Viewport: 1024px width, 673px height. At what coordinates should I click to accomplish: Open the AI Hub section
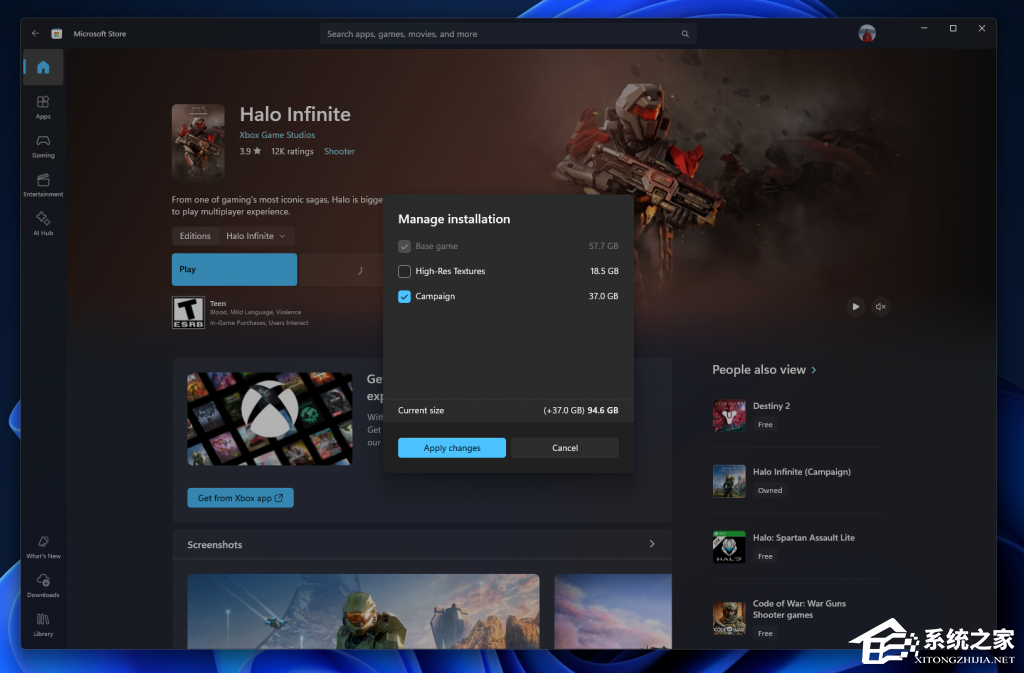click(x=43, y=223)
